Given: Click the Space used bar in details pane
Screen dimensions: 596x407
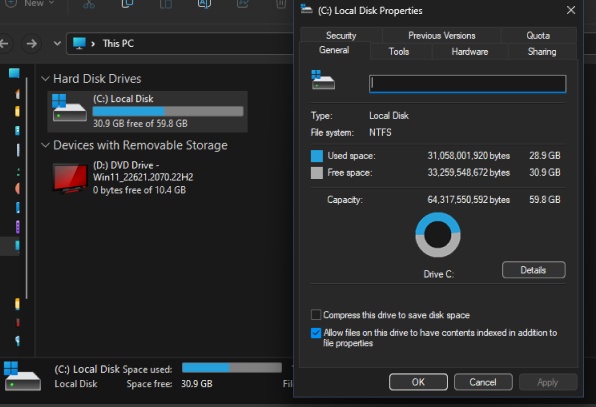Looking at the screenshot, I should 232,367.
